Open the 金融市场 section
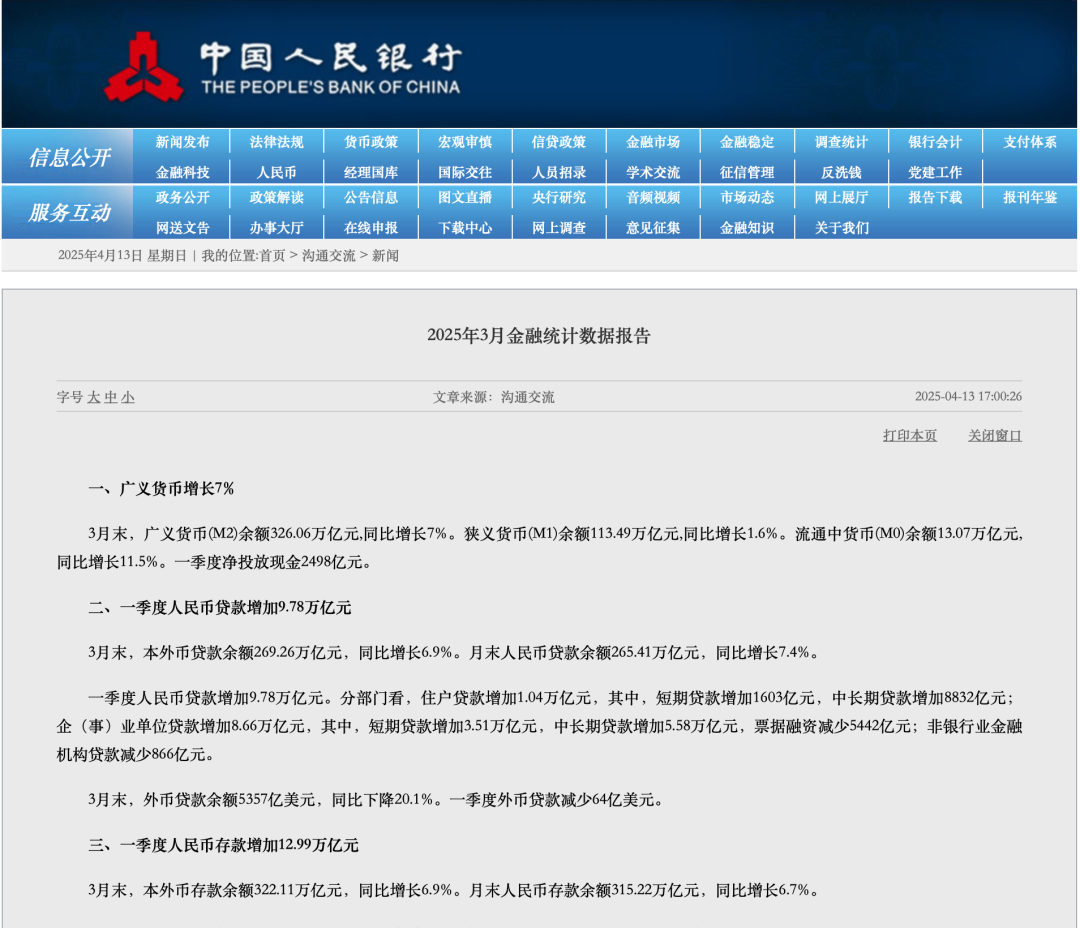Viewport: 1080px width, 928px height. 653,142
